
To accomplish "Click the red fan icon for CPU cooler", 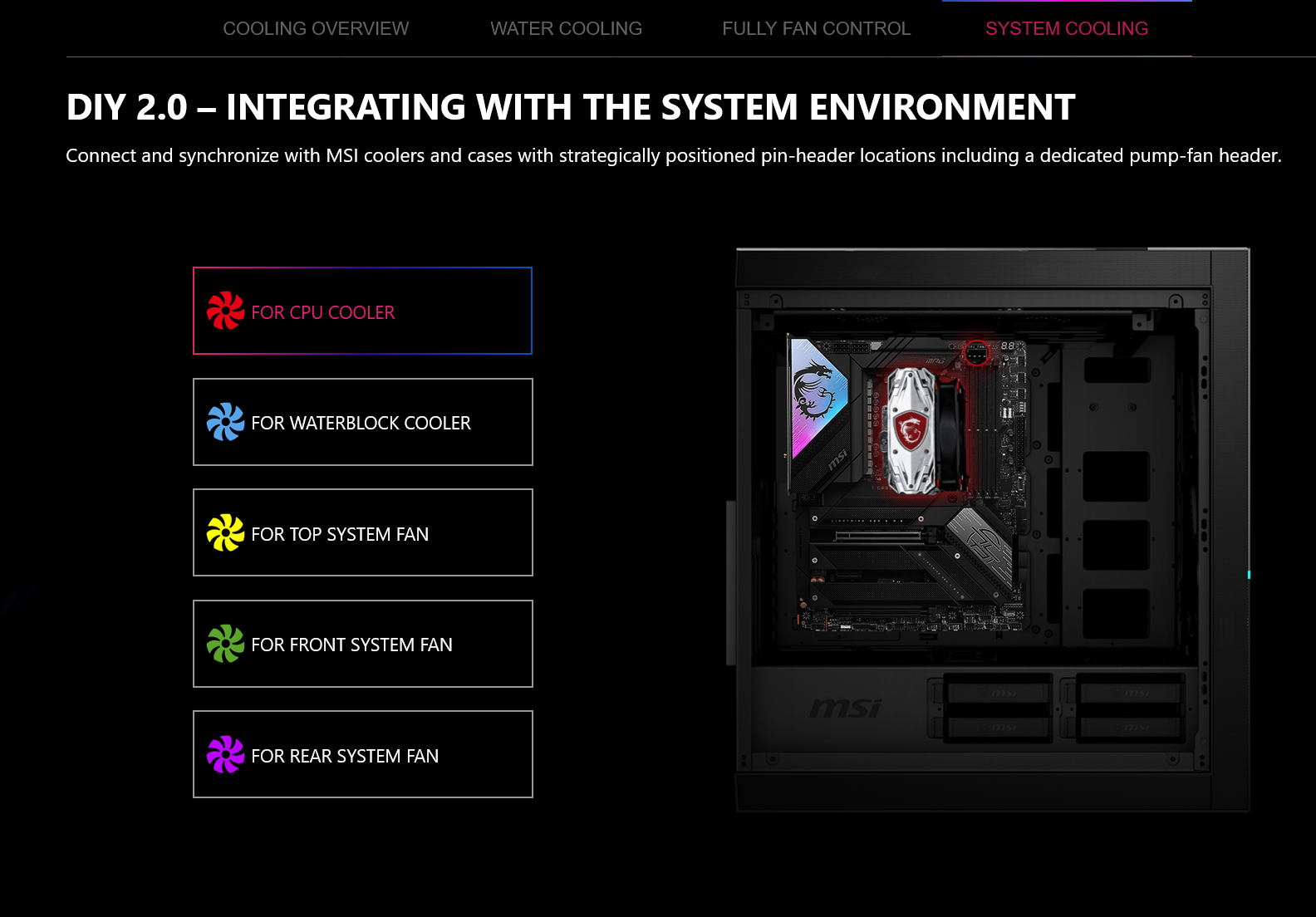I will pos(225,311).
